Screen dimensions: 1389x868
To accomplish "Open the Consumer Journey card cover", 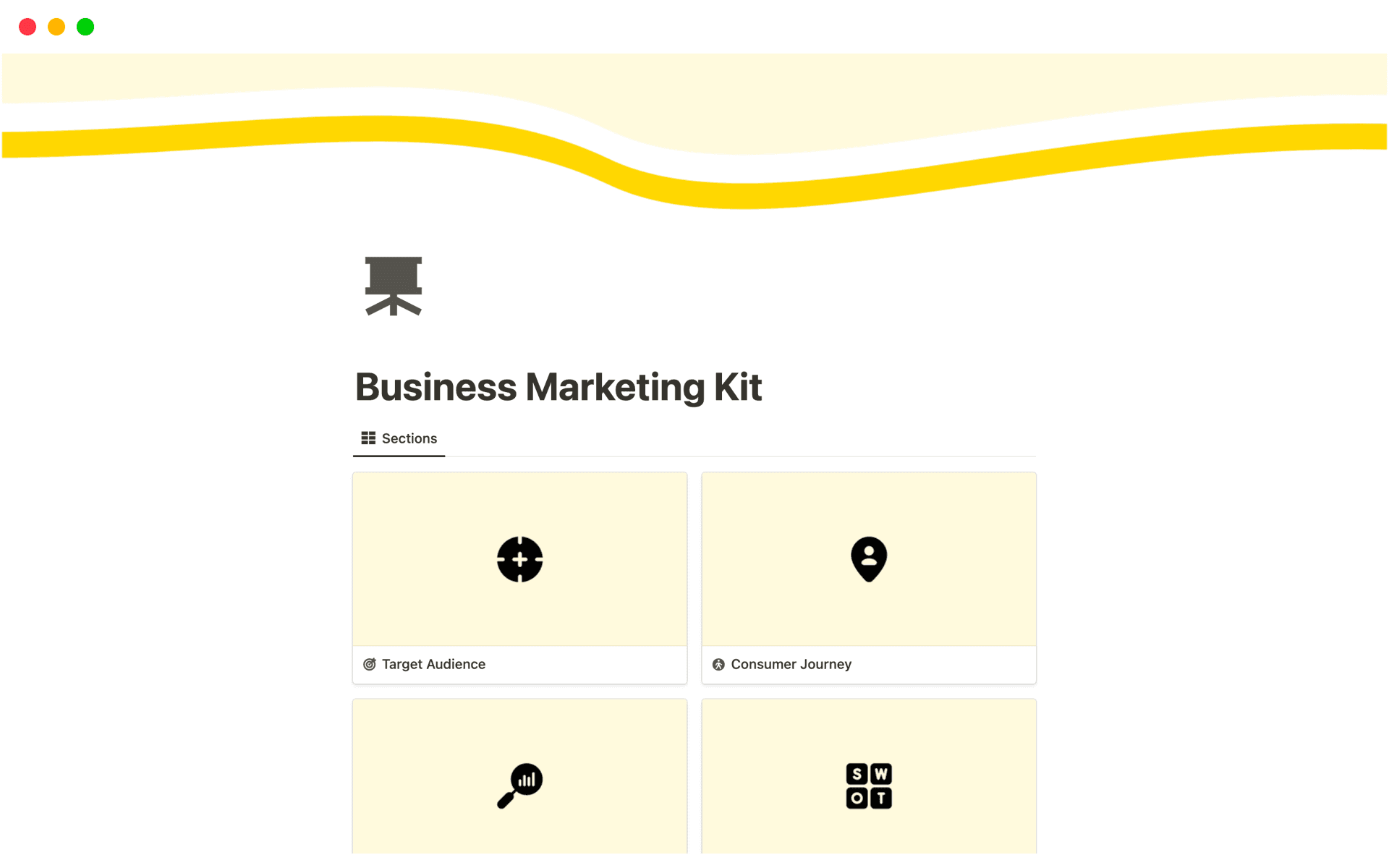I will coord(869,559).
